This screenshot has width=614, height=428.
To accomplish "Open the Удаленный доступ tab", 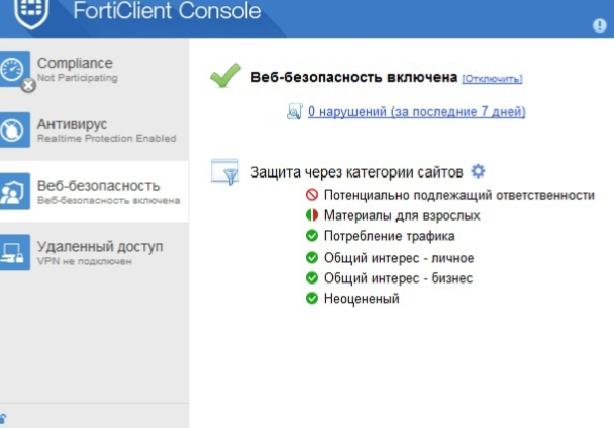I will point(94,253).
